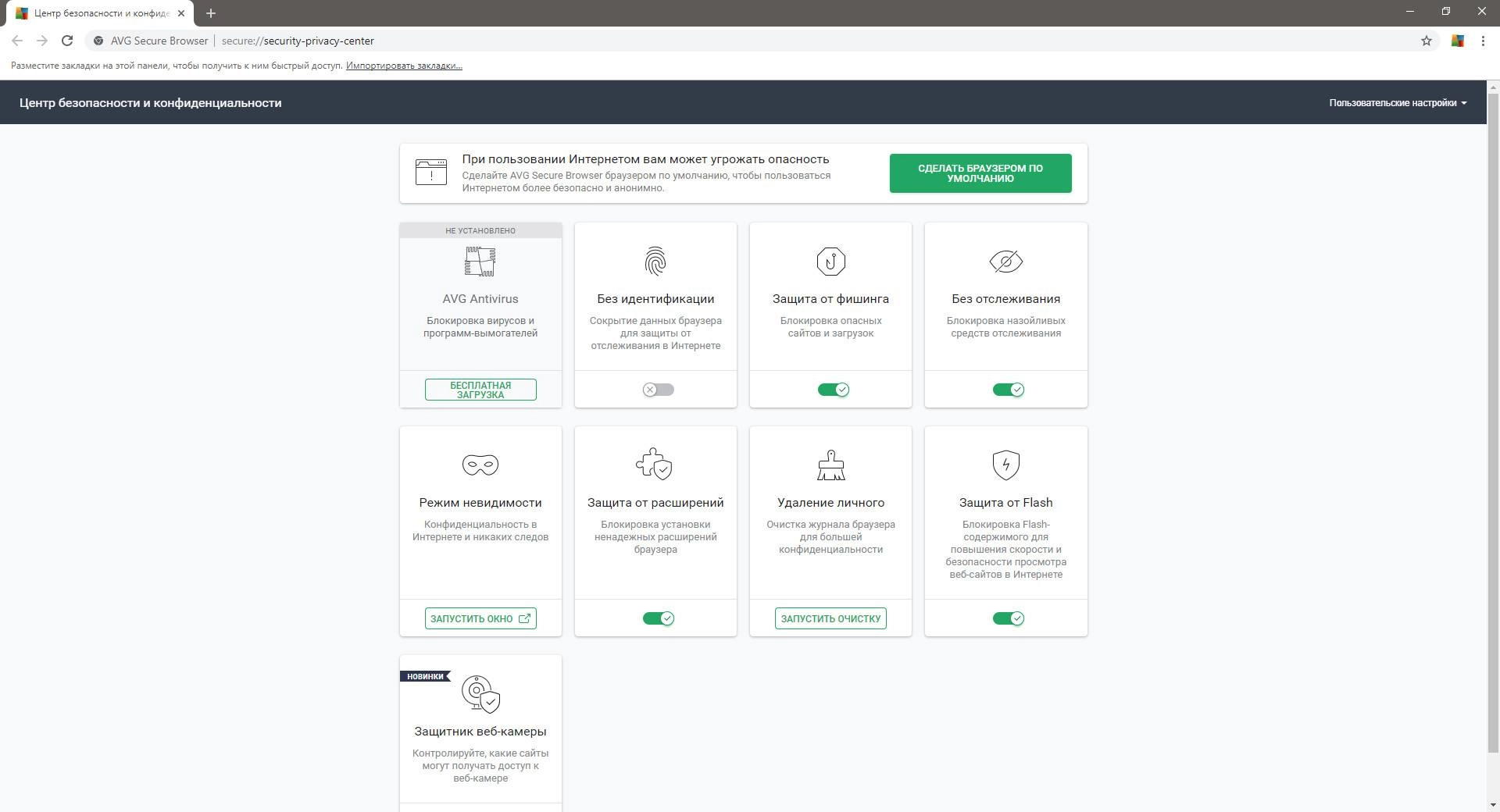Click the AVG Antivirus chip icon
1500x812 pixels.
point(480,262)
